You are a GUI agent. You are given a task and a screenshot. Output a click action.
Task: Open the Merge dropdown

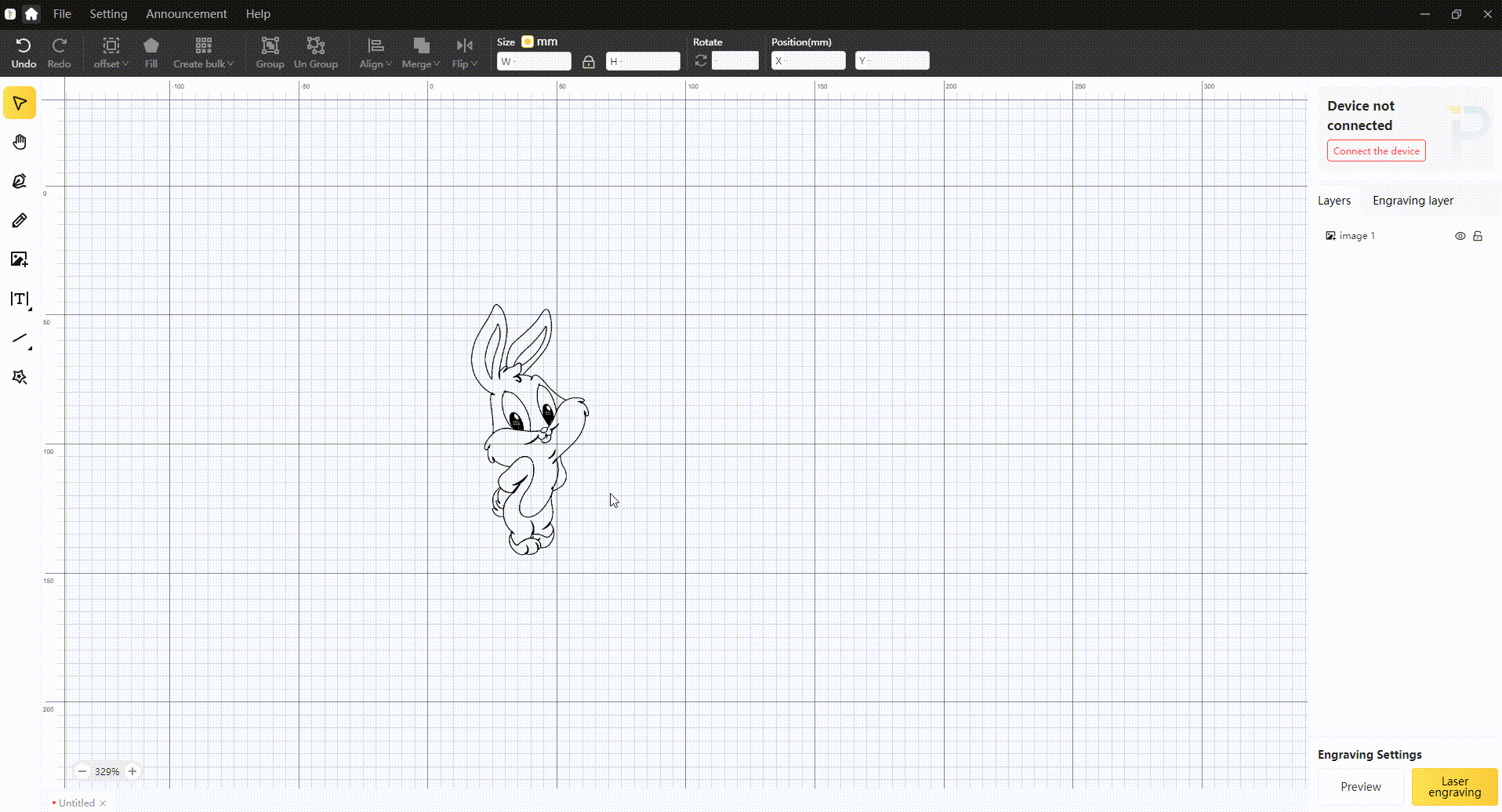[x=421, y=53]
